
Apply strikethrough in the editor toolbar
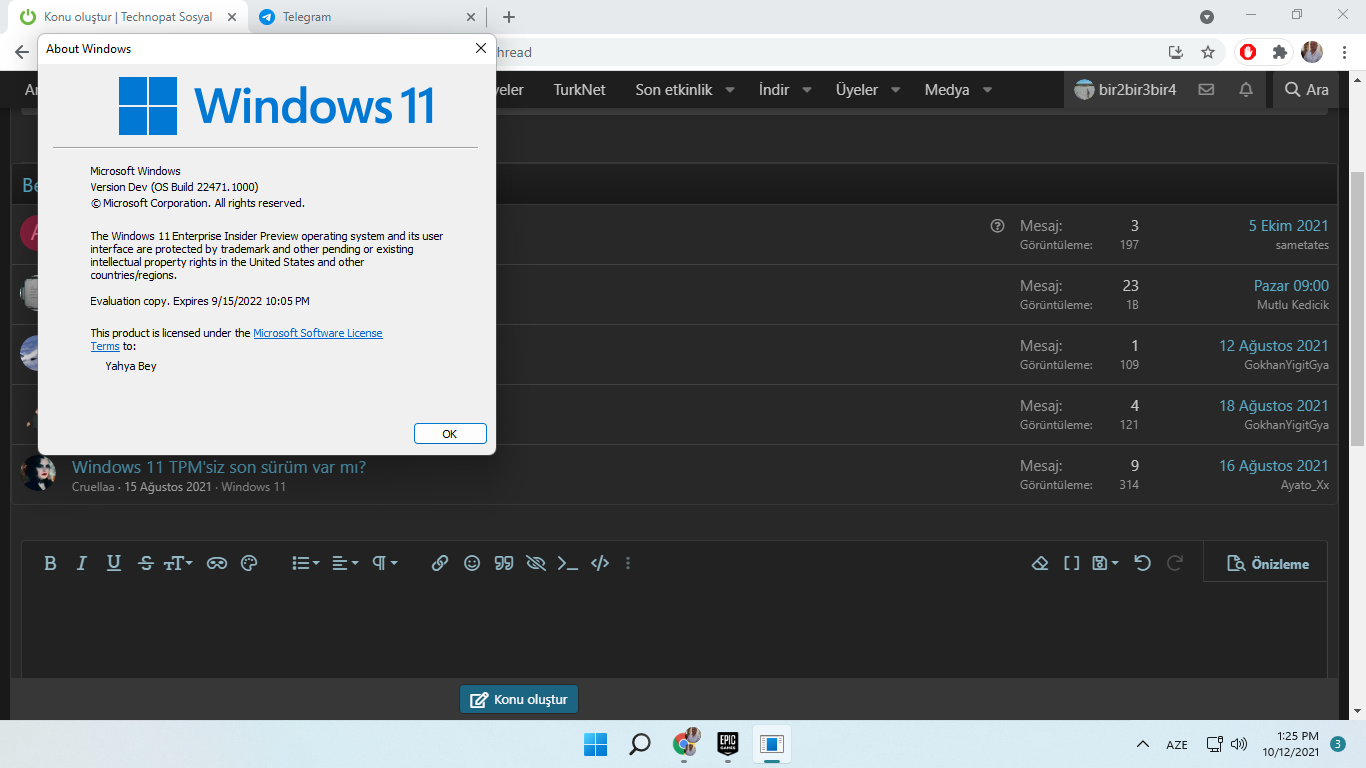pos(146,563)
